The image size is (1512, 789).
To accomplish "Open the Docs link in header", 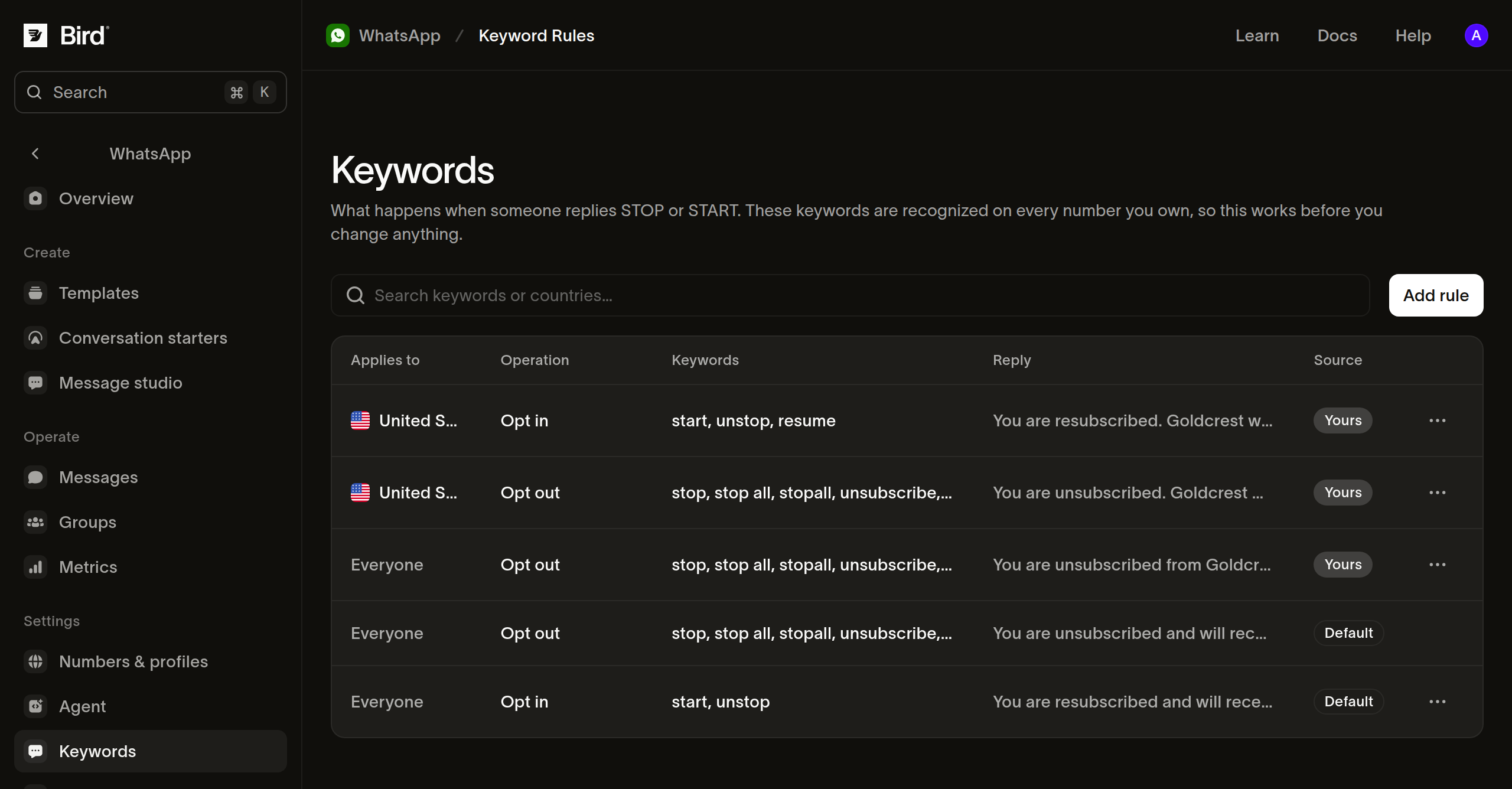I will point(1337,35).
